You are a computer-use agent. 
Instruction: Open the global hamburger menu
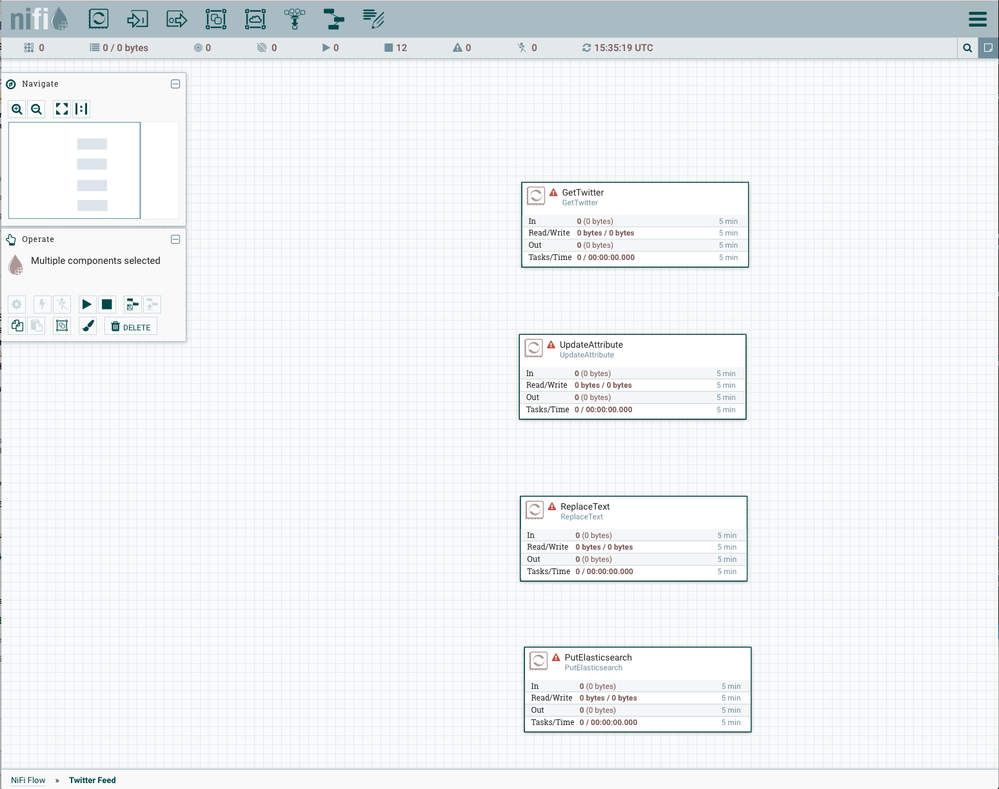[977, 18]
